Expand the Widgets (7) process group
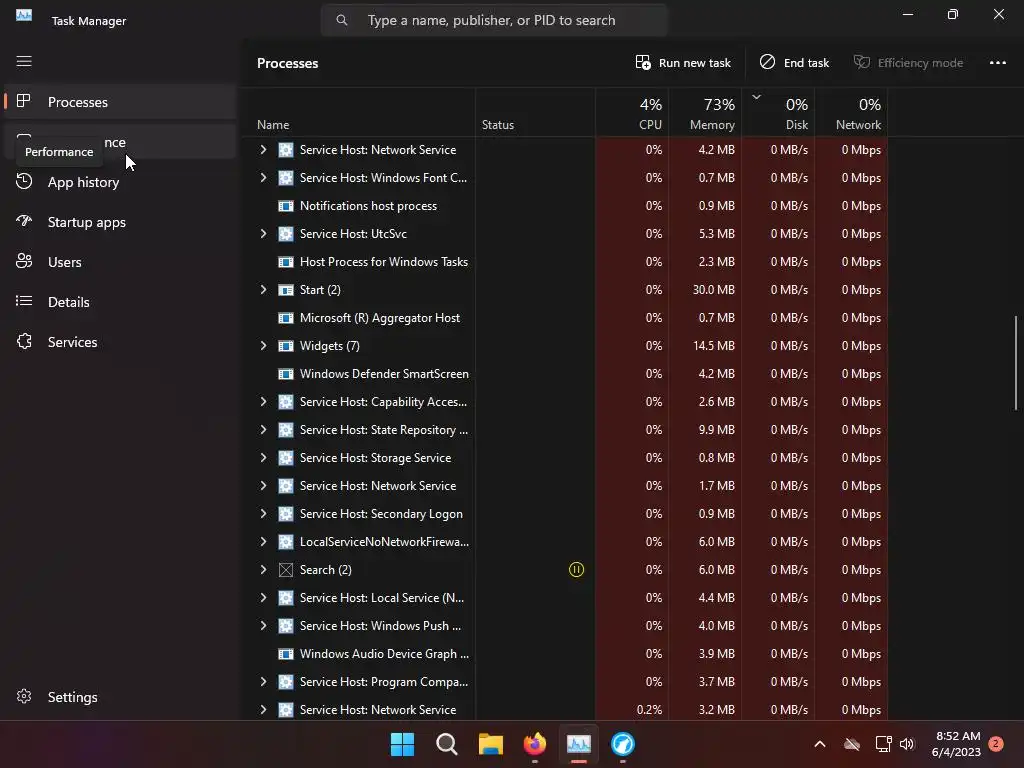This screenshot has width=1024, height=768. [x=263, y=345]
